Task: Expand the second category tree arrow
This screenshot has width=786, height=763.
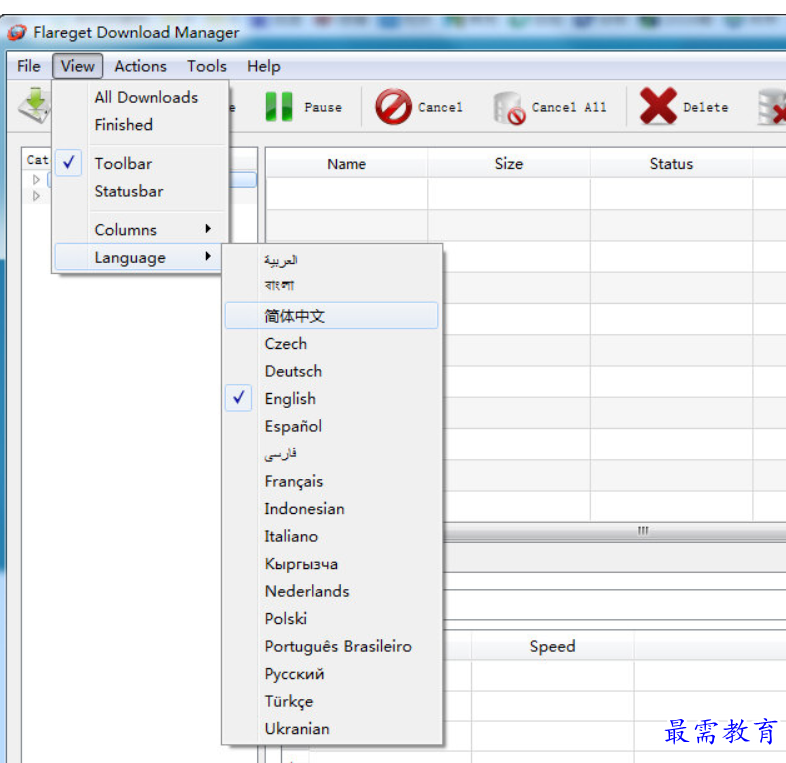Action: pyautogui.click(x=36, y=196)
